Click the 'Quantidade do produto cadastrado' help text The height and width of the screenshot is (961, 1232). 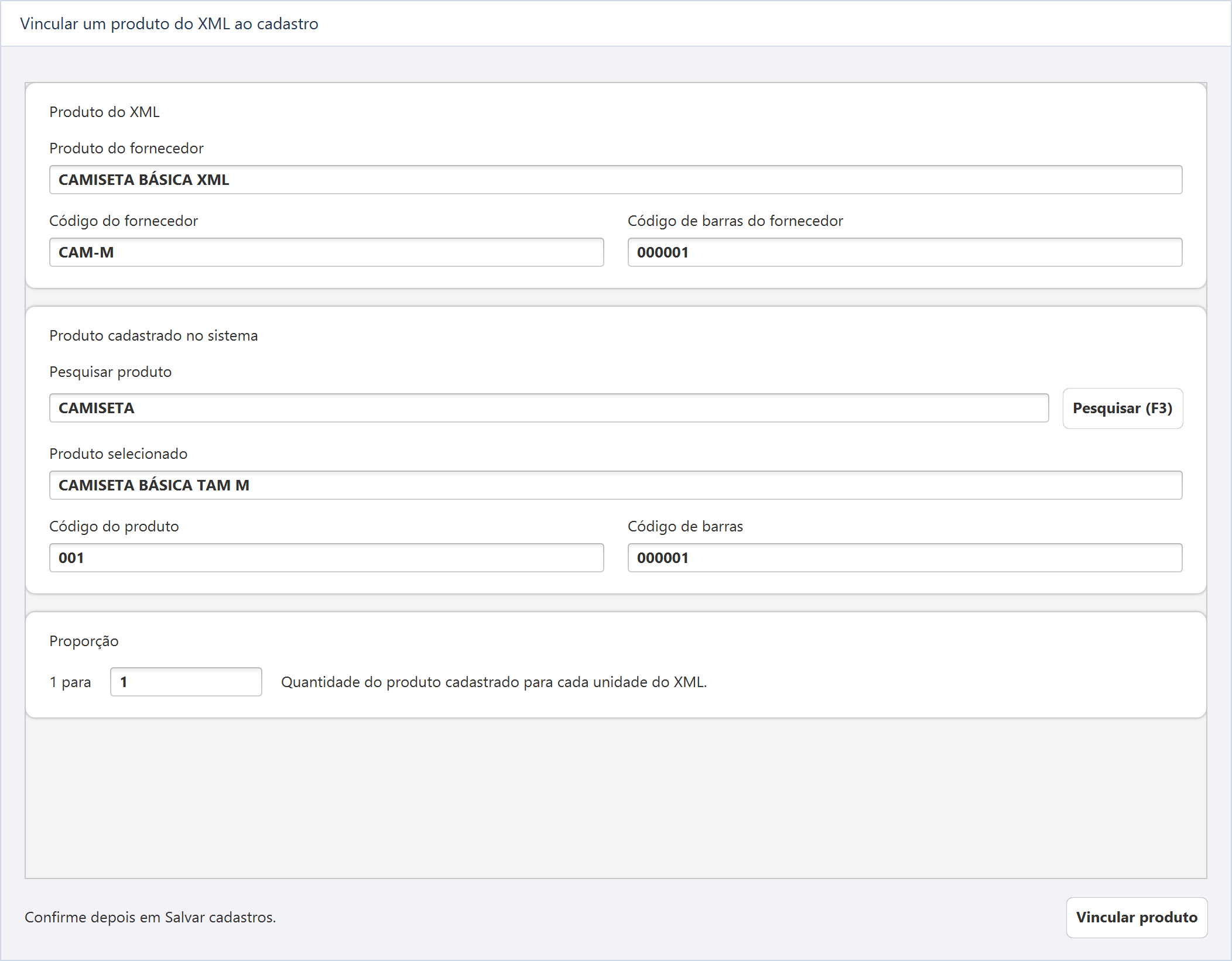494,682
